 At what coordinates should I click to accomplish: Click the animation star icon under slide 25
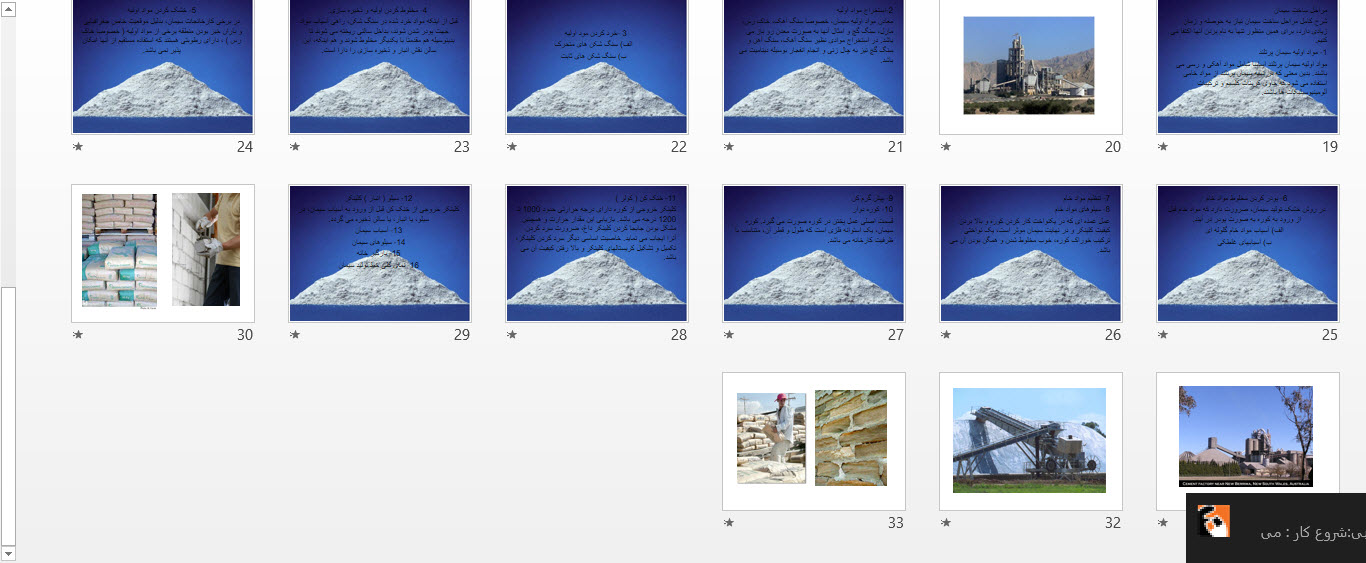1163,335
